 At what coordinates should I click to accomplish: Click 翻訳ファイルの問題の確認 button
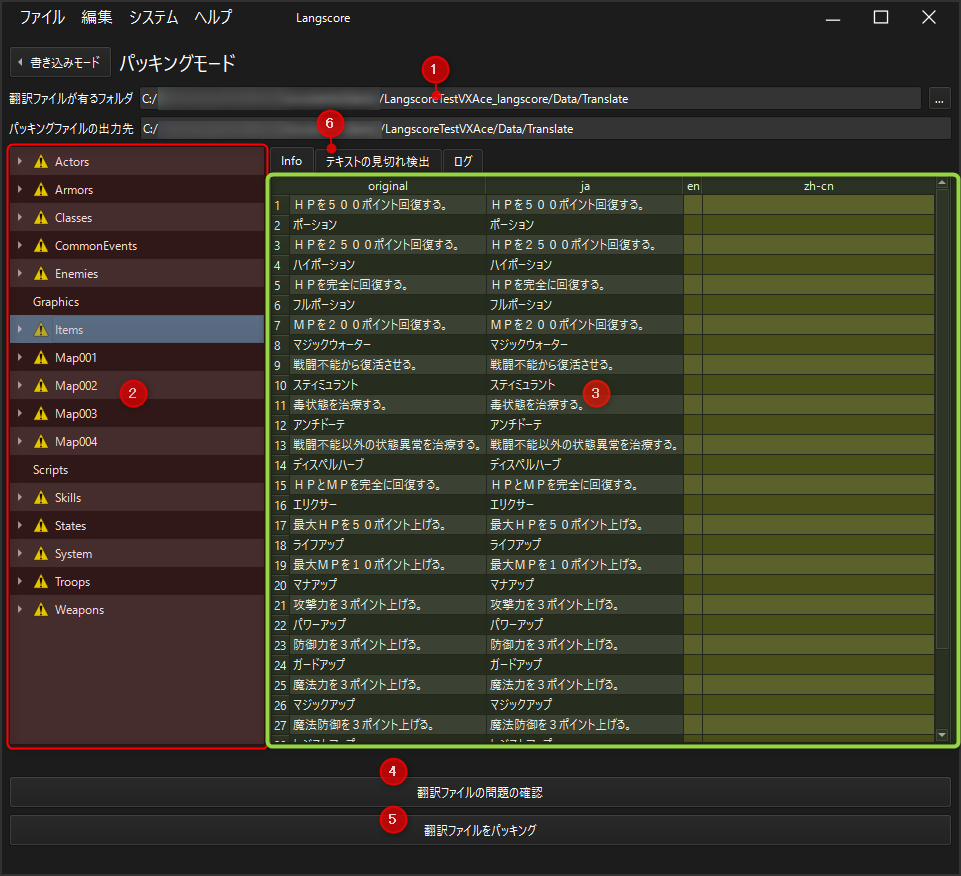(480, 793)
